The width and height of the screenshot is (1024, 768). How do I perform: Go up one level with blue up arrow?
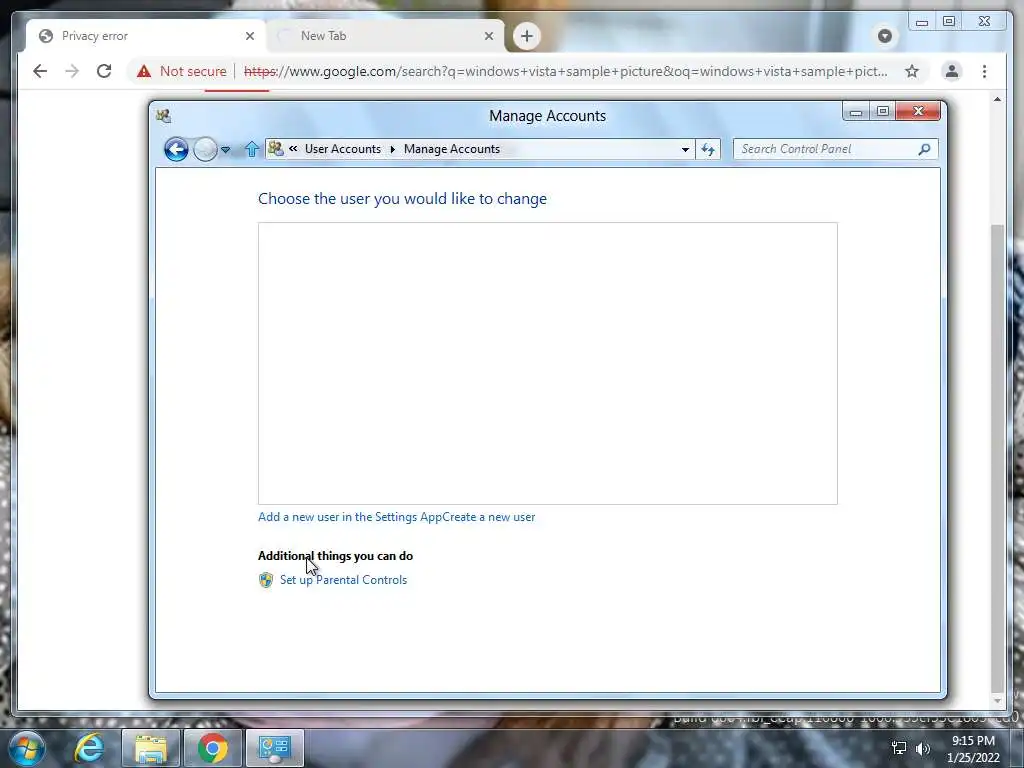coord(252,150)
